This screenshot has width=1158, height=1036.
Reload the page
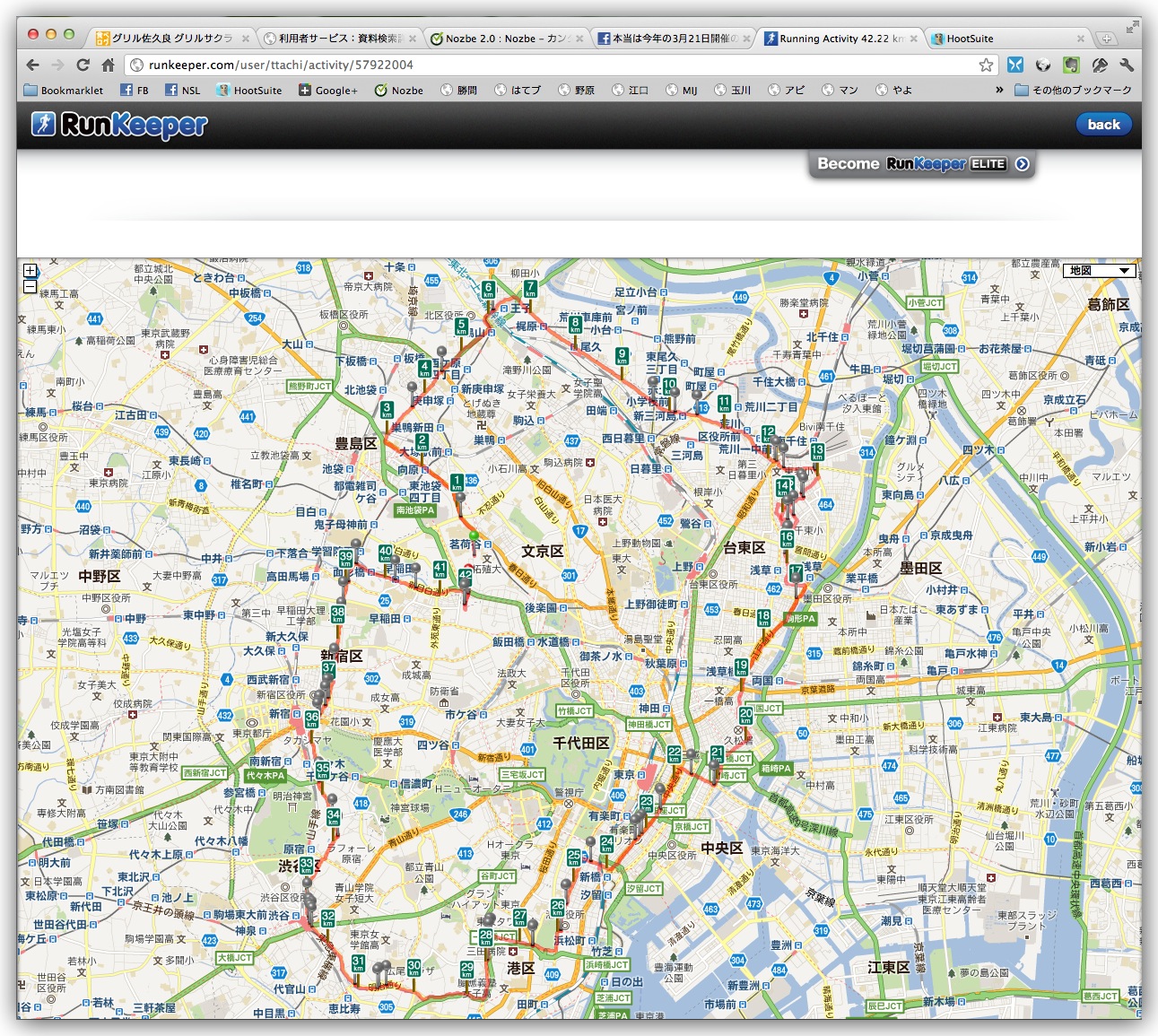(x=83, y=65)
